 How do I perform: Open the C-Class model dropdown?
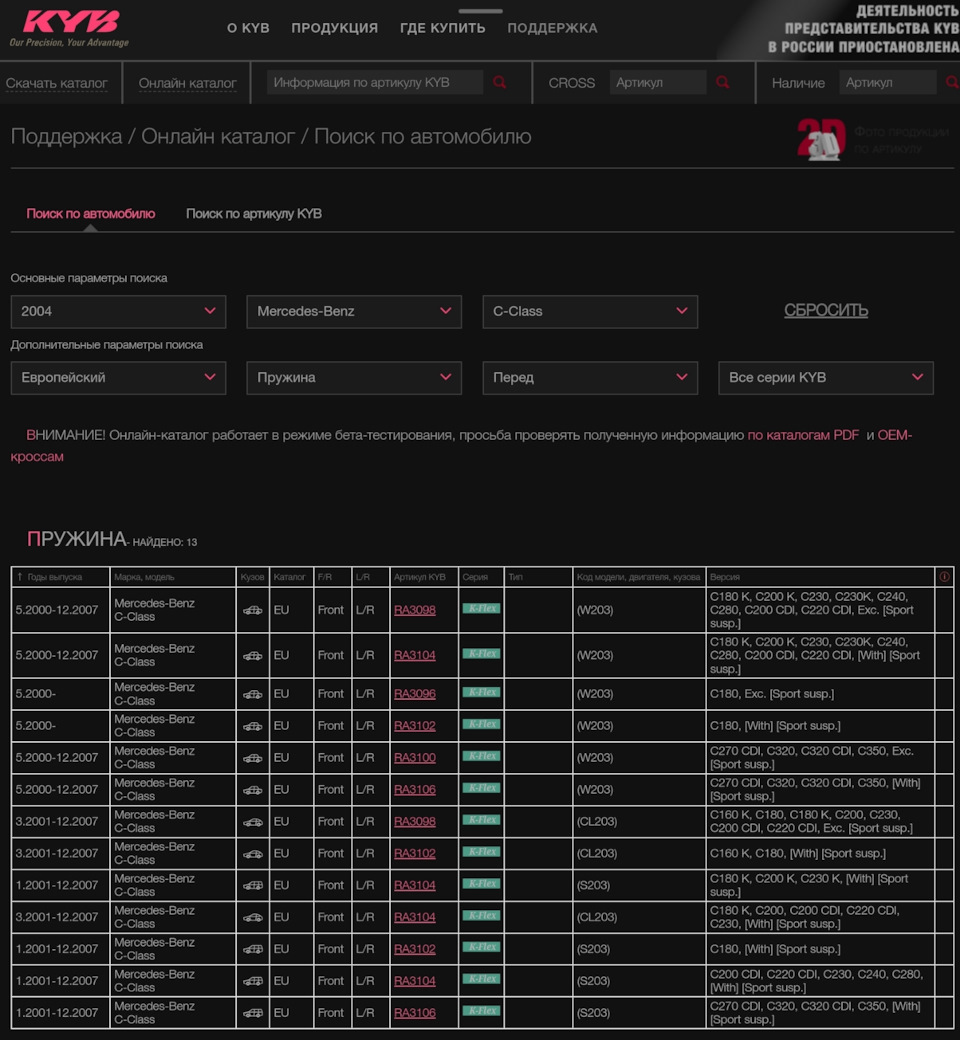[590, 312]
